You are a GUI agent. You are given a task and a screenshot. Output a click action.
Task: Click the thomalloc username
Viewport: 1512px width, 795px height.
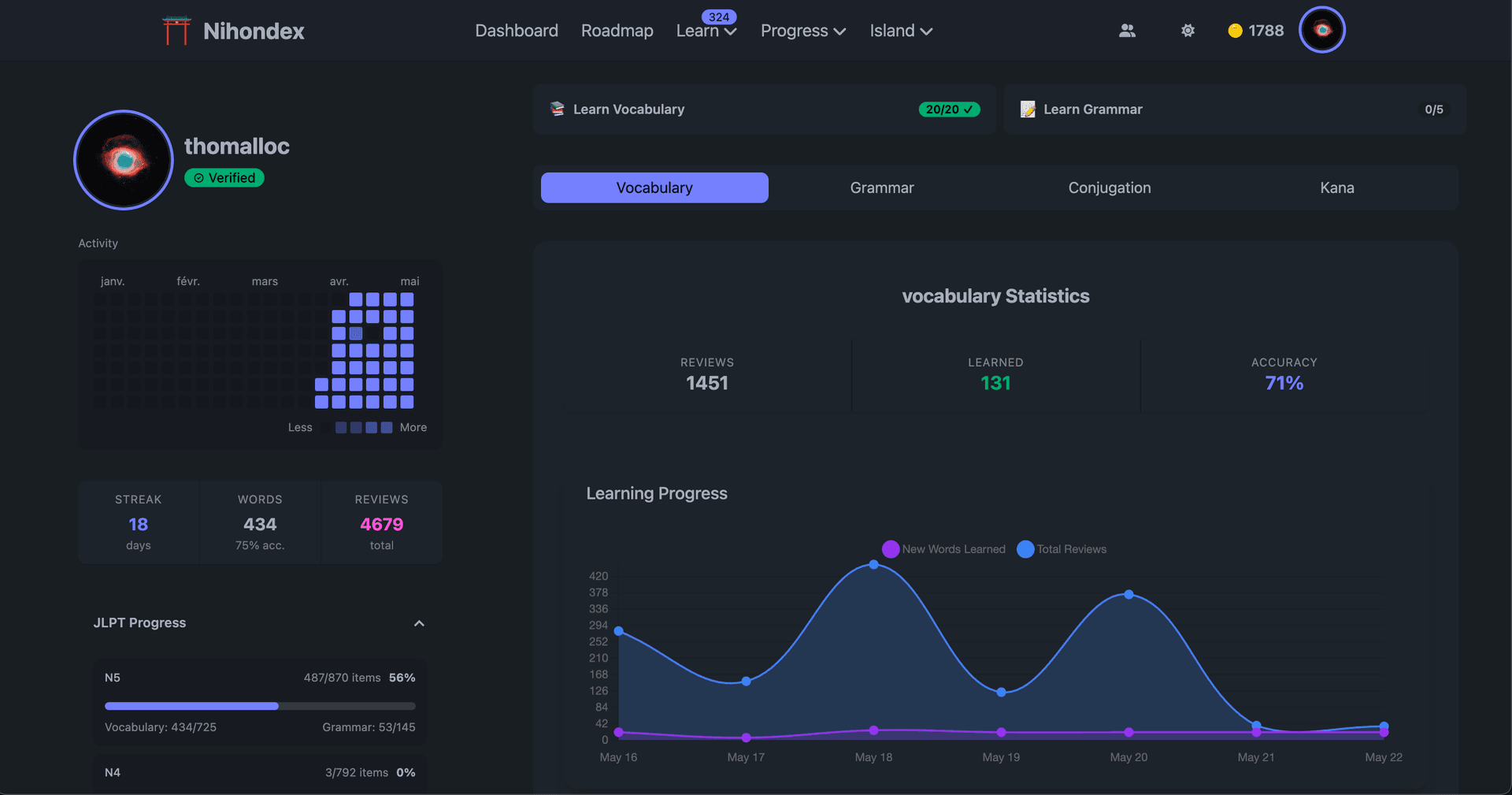pos(237,147)
